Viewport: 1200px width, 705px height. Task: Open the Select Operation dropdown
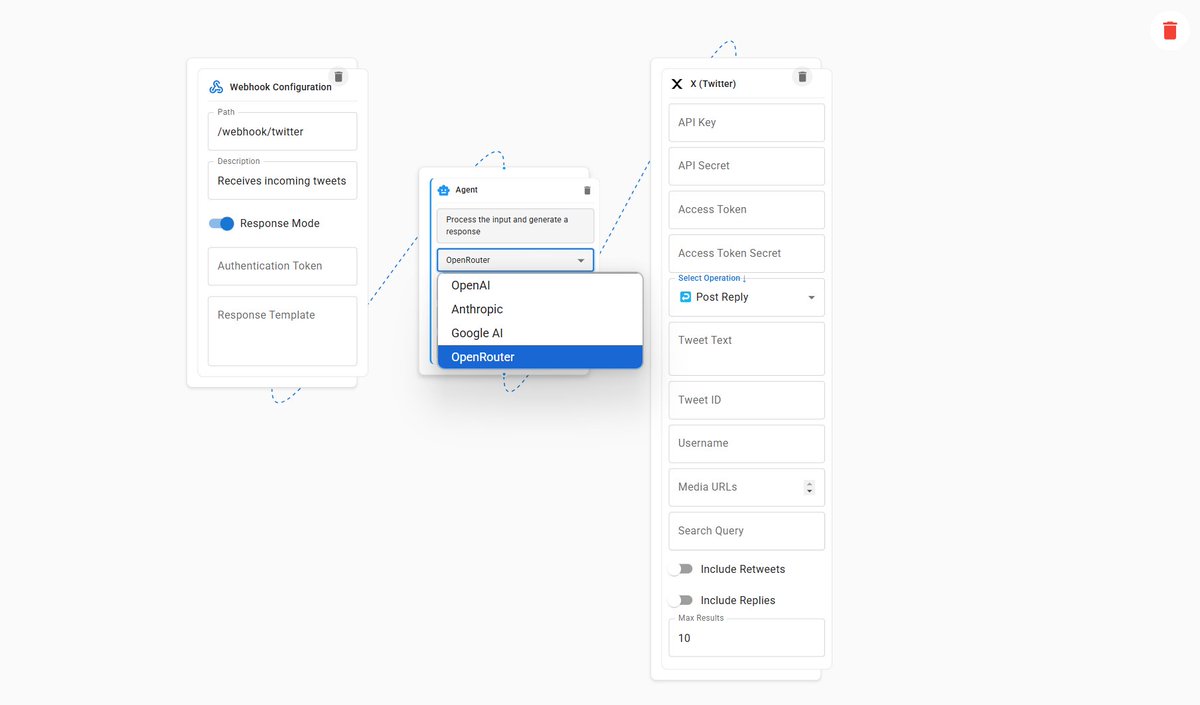(x=746, y=297)
